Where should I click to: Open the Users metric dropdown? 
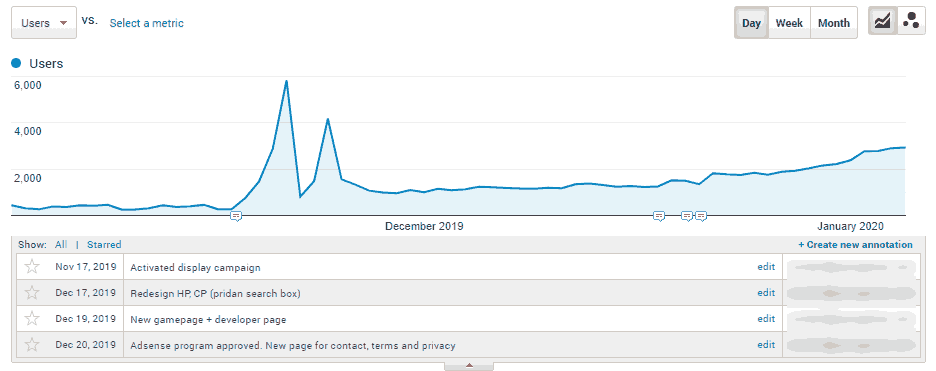click(44, 23)
